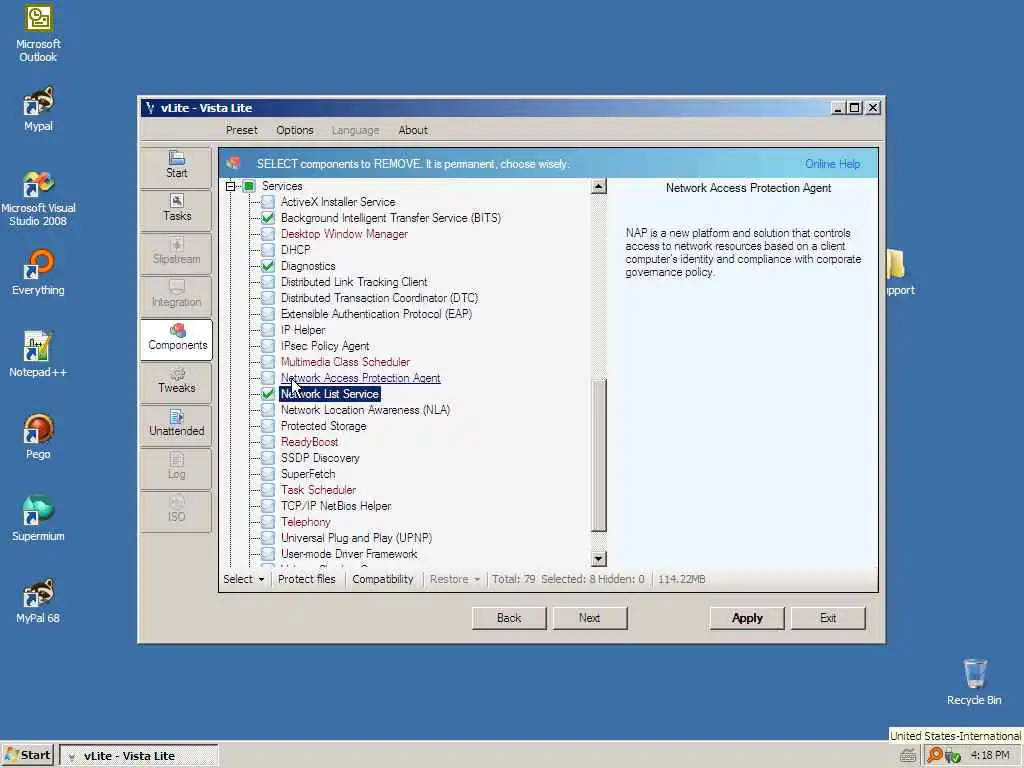Click the Apply button

click(x=747, y=618)
